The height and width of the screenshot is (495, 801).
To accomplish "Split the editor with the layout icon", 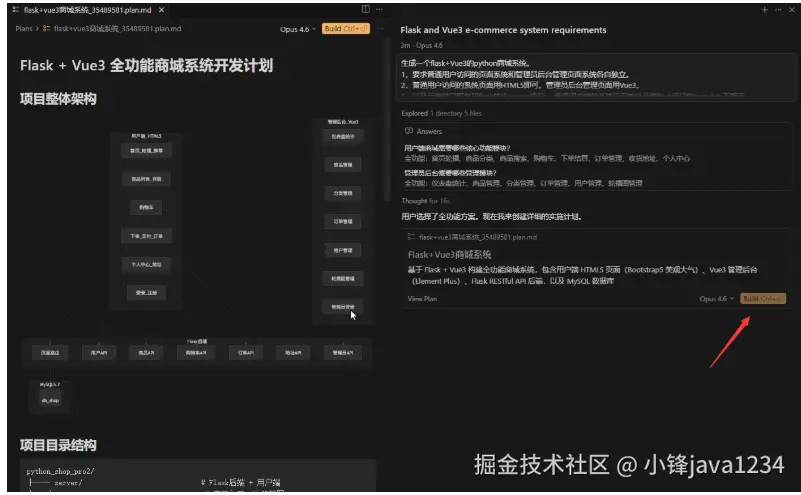I will click(x=366, y=9).
